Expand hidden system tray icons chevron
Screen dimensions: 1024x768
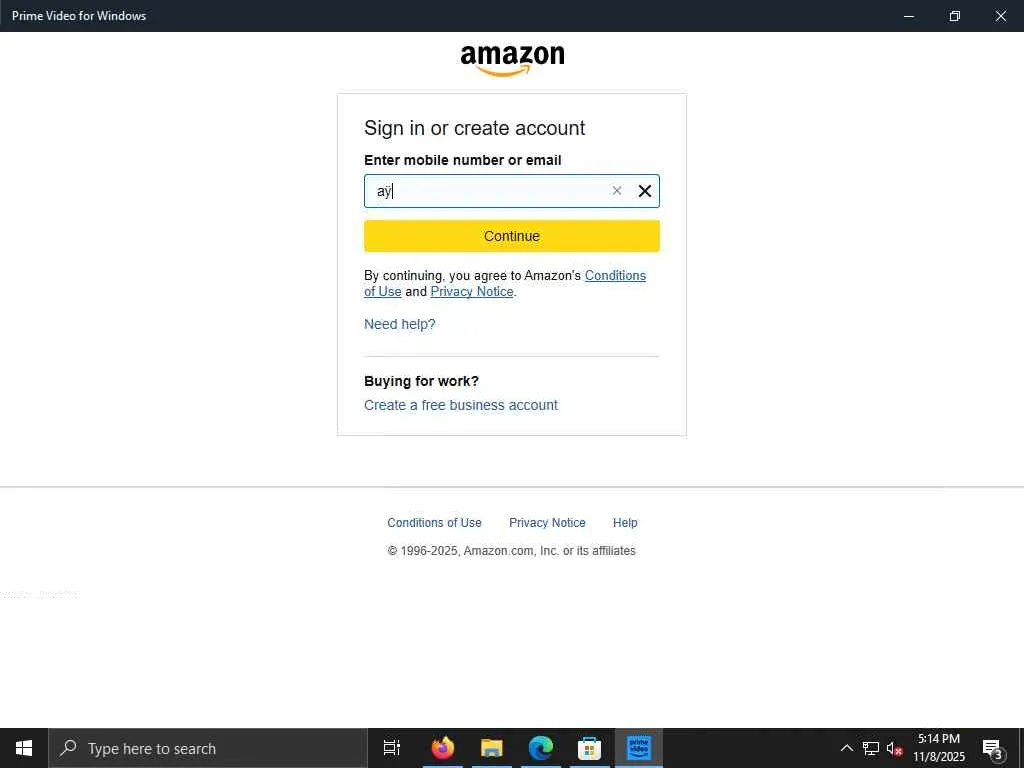846,748
